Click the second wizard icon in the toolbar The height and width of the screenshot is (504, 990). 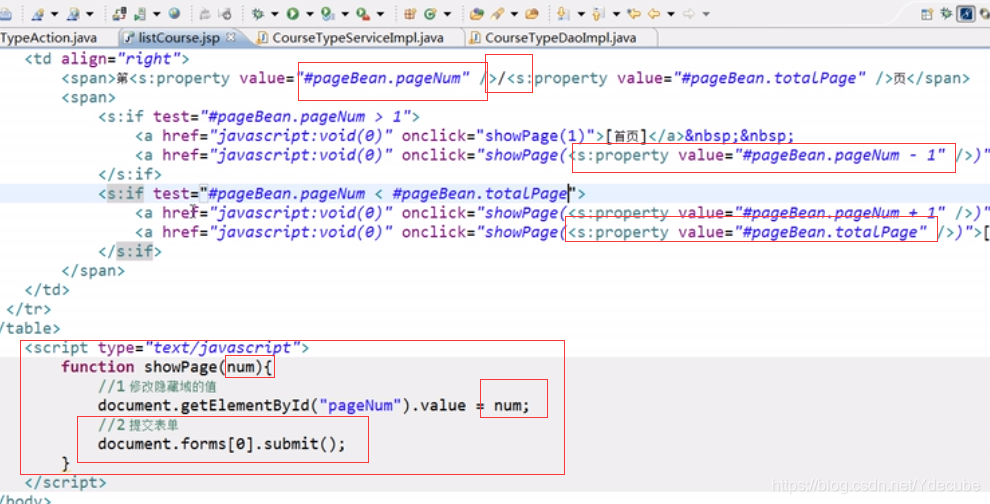[73, 13]
